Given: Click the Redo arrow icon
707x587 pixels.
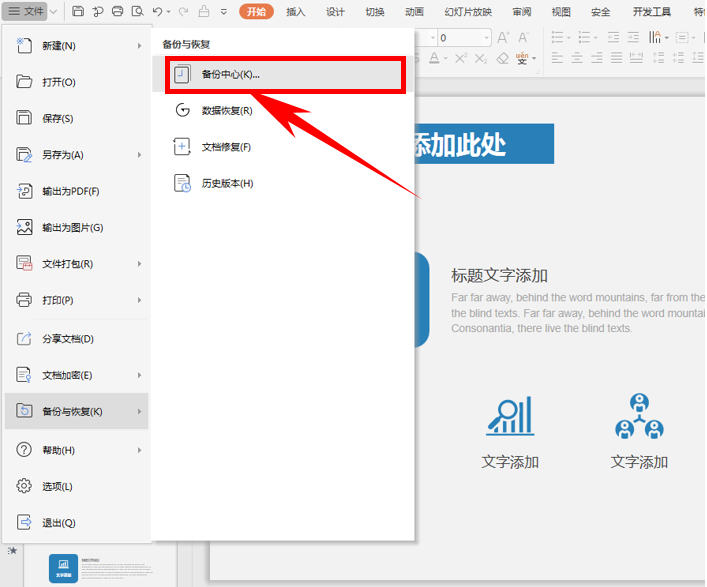Looking at the screenshot, I should click(x=184, y=11).
